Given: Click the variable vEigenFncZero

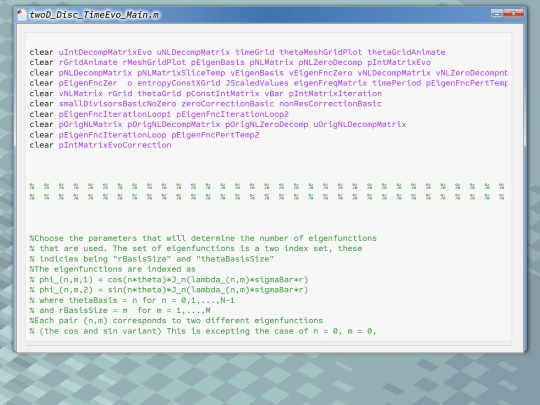Looking at the screenshot, I should click(x=321, y=73).
